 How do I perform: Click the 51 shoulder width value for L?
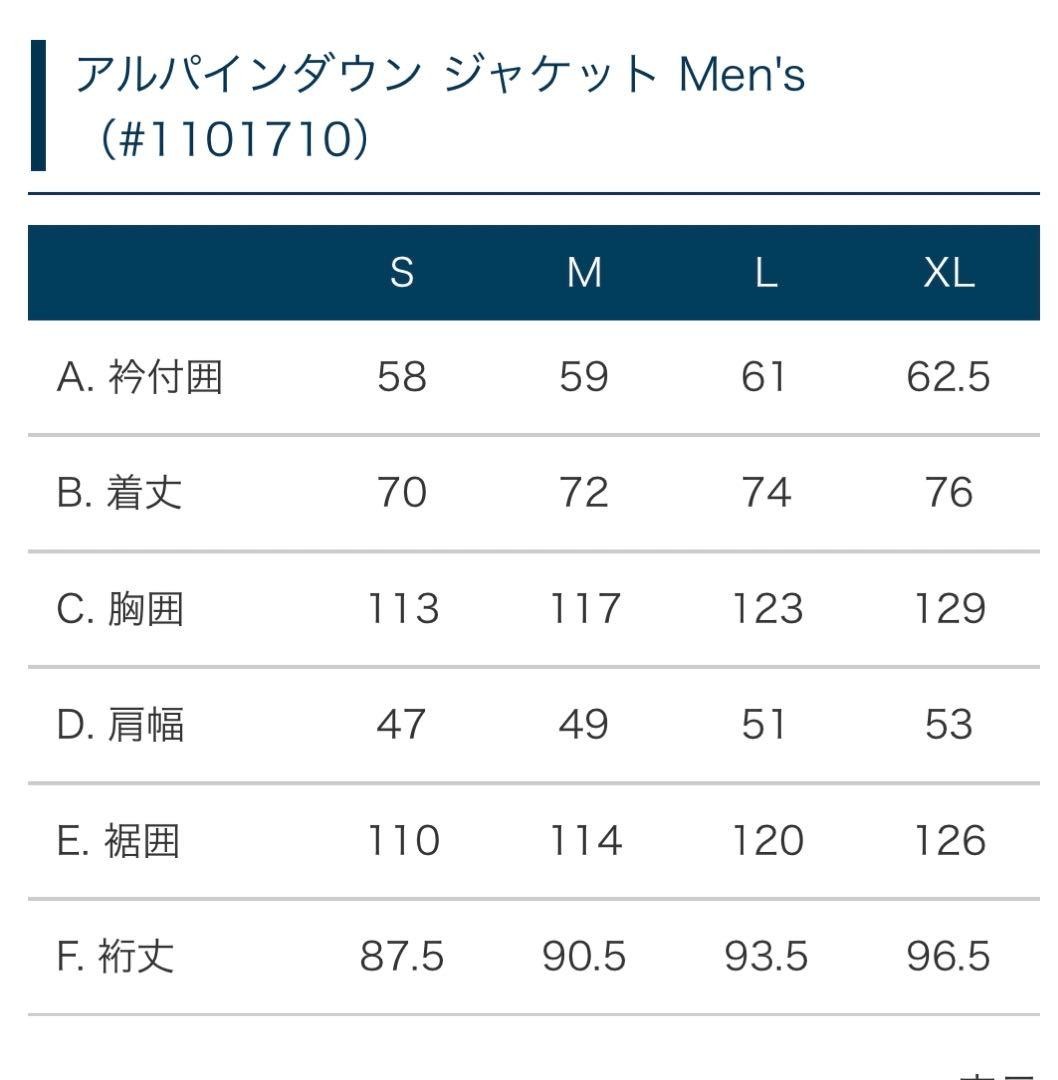click(766, 725)
